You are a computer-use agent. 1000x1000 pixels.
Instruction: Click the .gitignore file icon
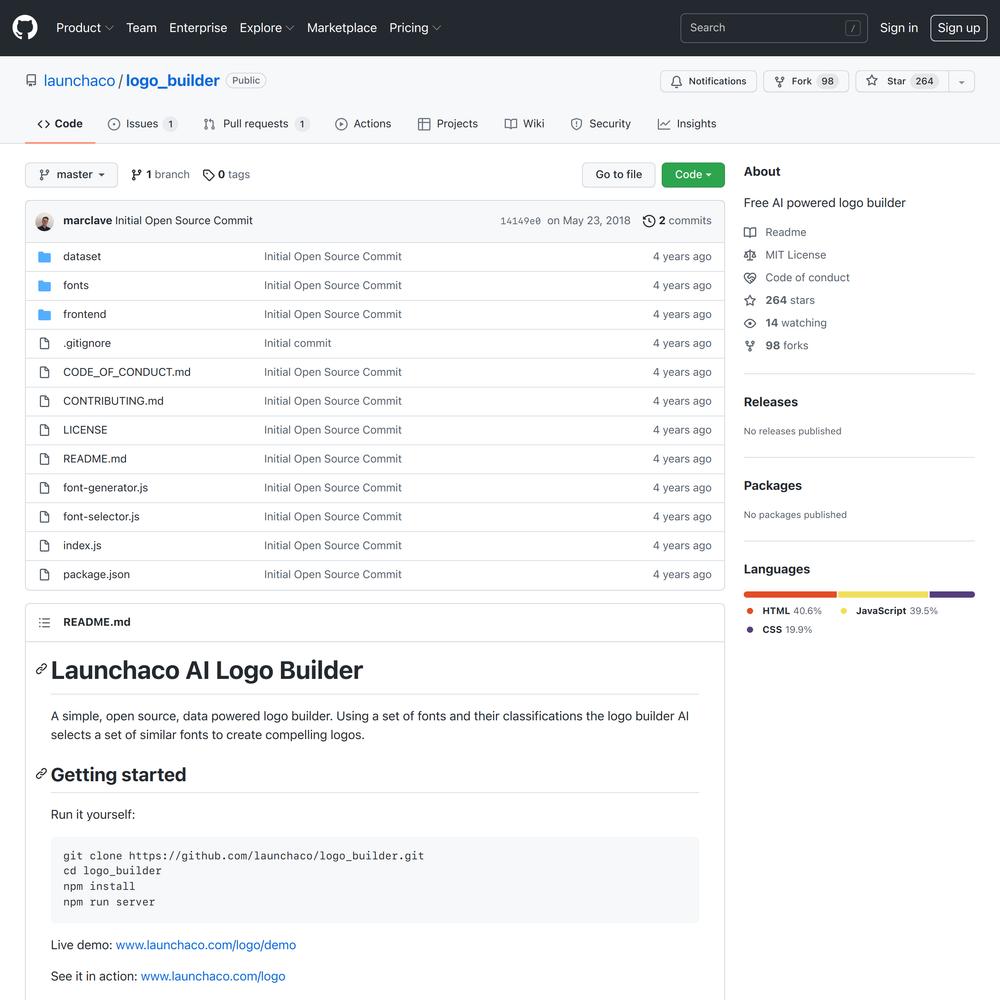[44, 343]
